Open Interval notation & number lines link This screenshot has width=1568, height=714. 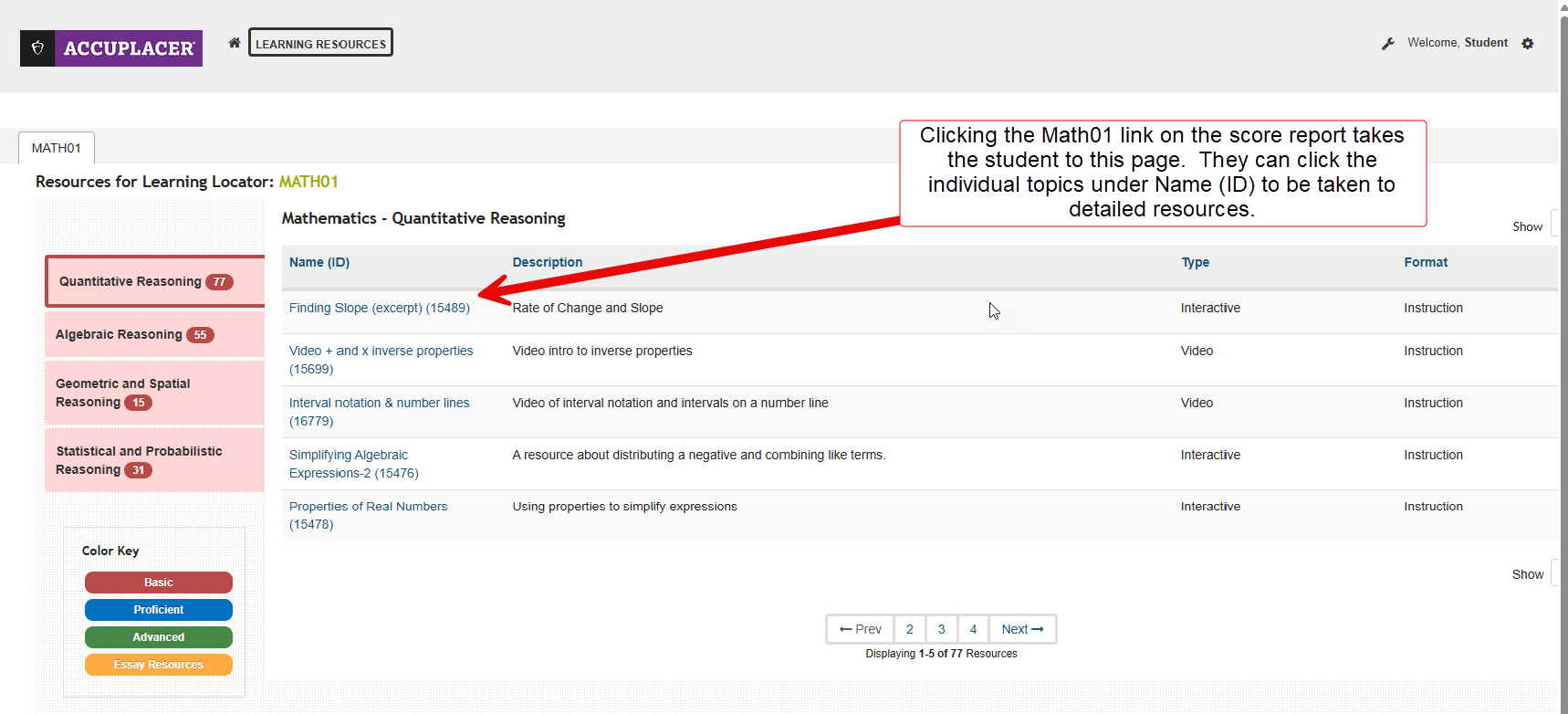click(x=379, y=403)
